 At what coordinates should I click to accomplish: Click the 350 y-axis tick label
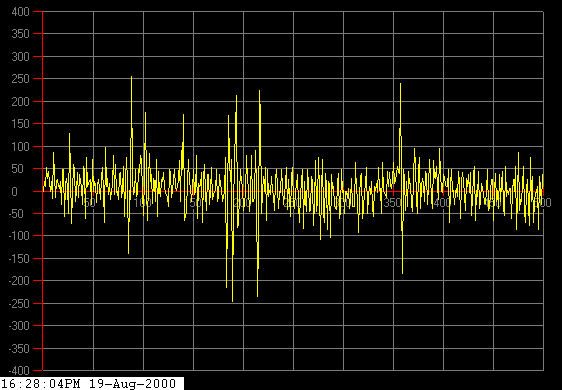(21, 34)
